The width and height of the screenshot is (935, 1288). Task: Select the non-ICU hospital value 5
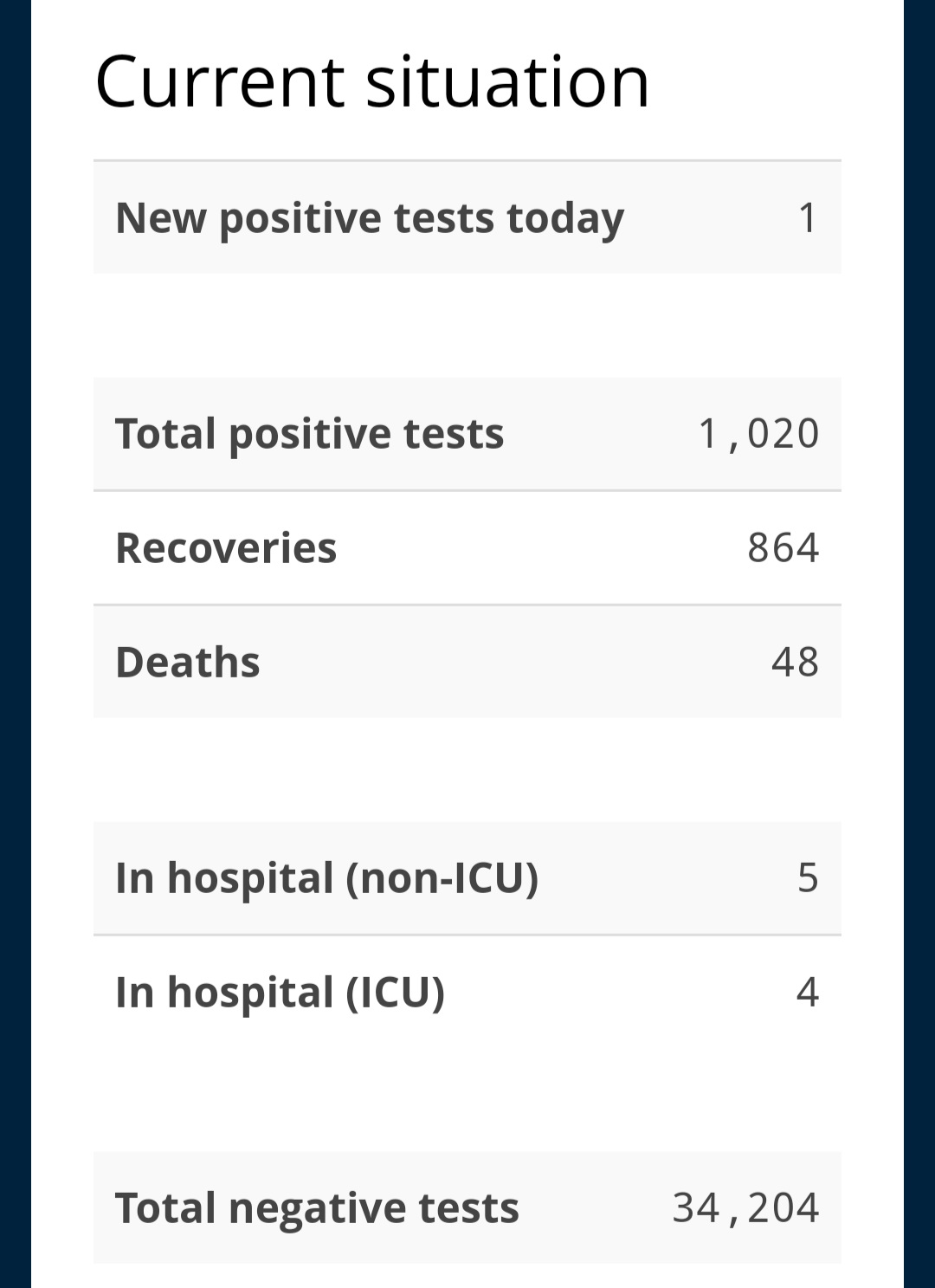[808, 877]
